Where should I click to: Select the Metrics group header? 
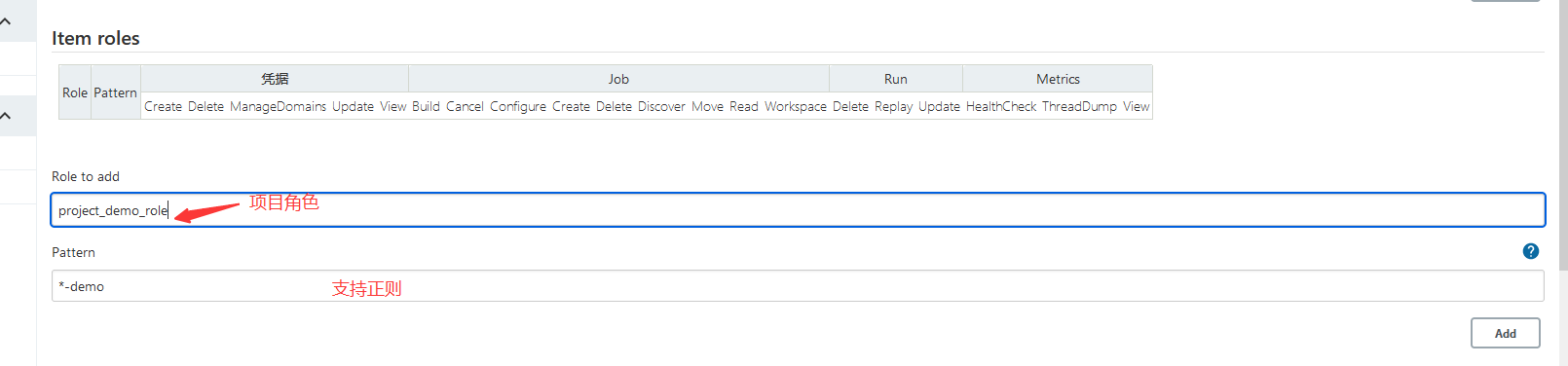(1058, 79)
